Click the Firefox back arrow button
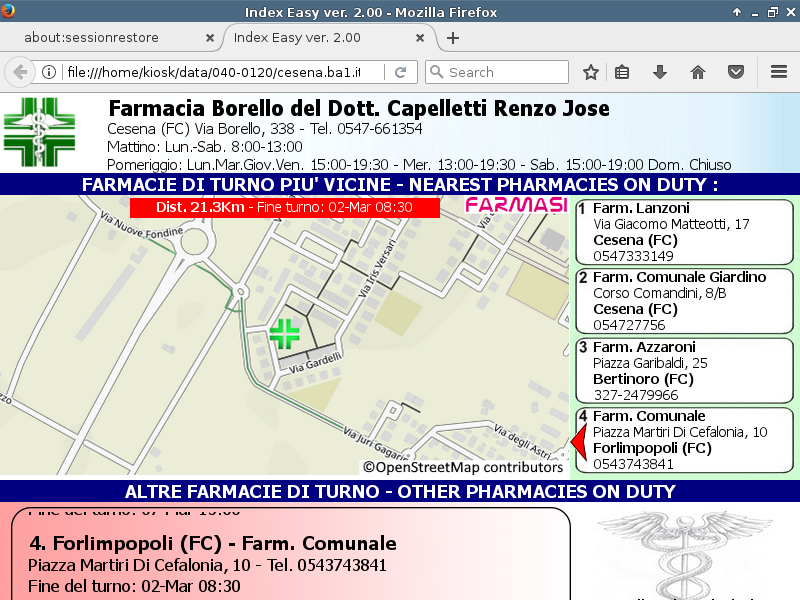Viewport: 800px width, 600px height. [20, 72]
